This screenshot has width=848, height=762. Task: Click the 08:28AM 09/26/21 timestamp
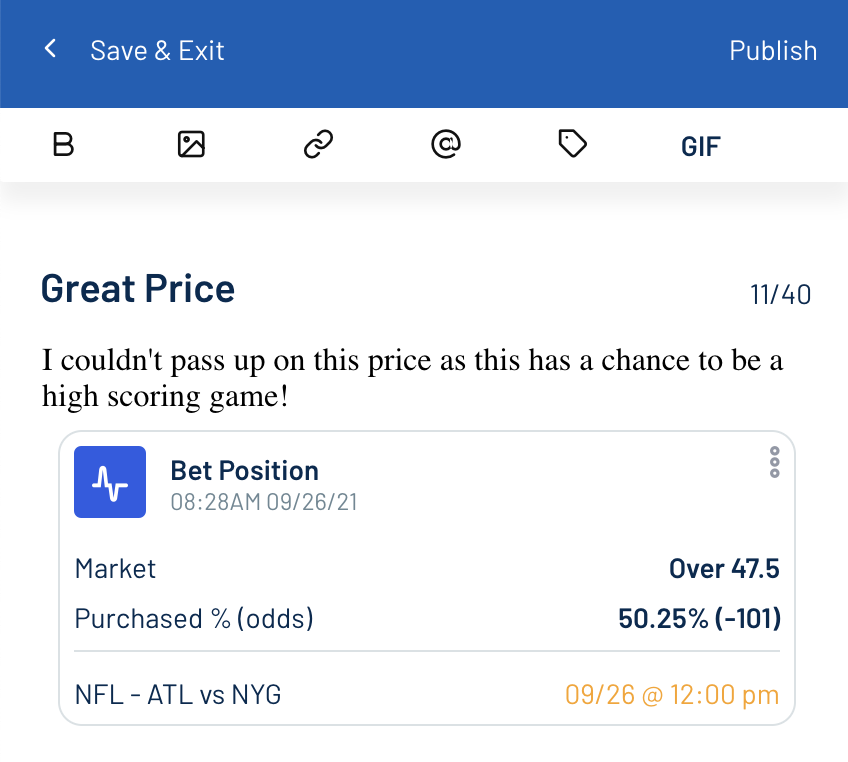tap(264, 502)
